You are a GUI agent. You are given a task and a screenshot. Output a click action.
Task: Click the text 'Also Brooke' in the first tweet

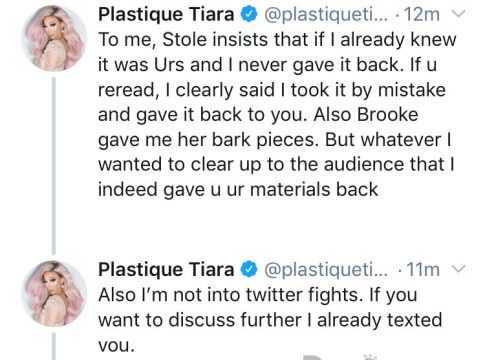[x=366, y=115]
